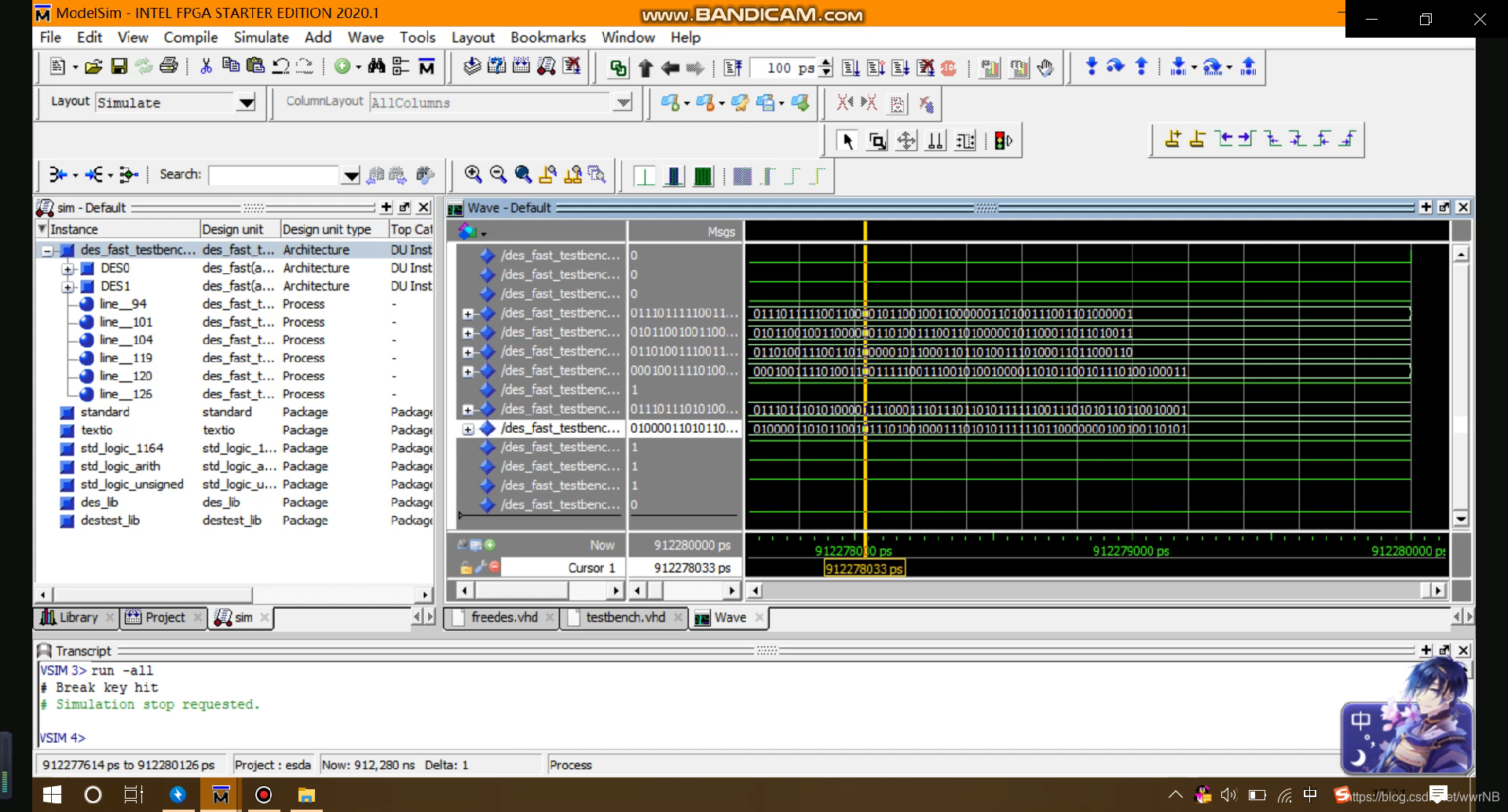Click the sim Search input field

click(x=273, y=175)
